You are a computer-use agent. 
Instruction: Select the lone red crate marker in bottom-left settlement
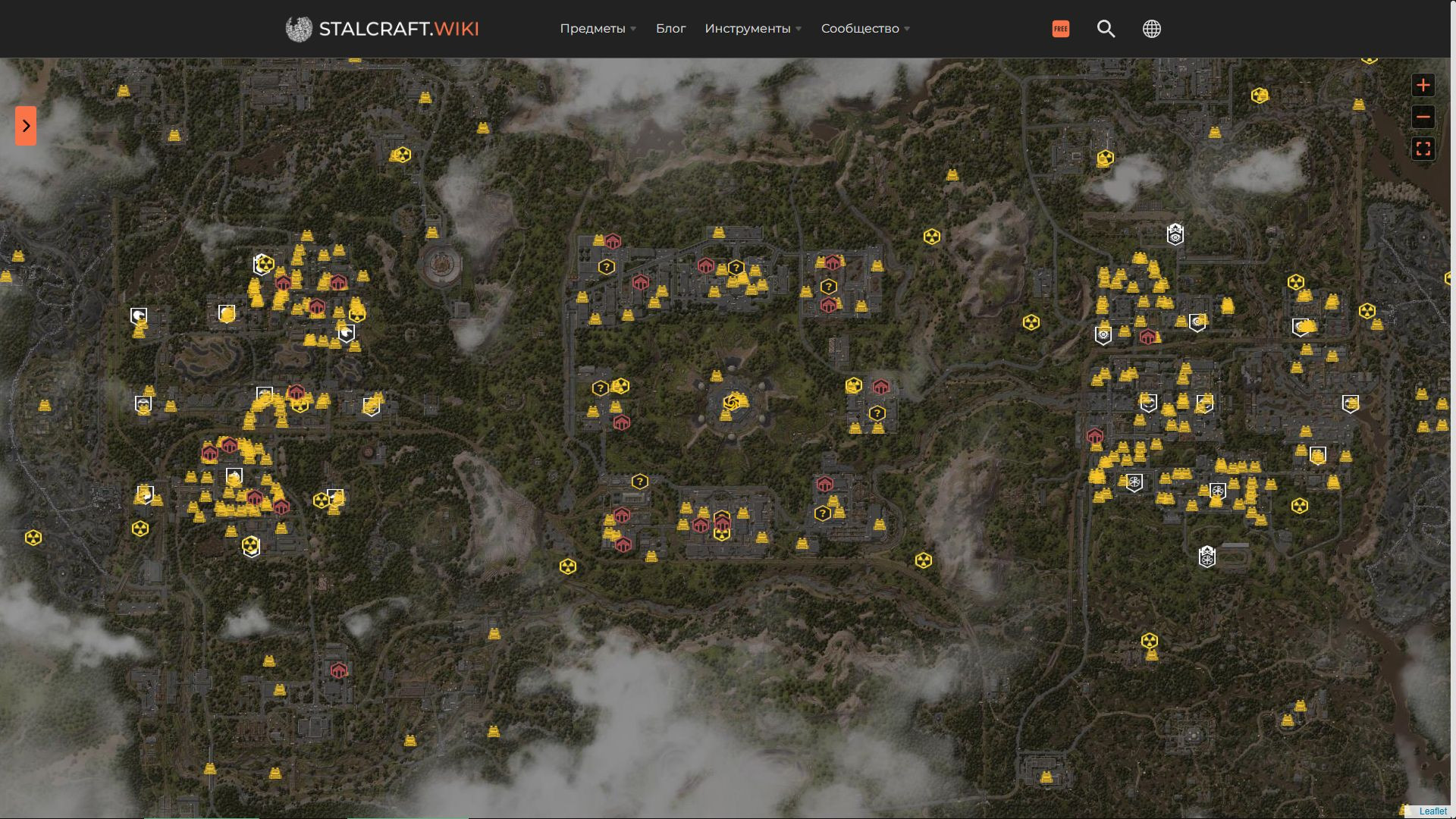click(x=339, y=670)
